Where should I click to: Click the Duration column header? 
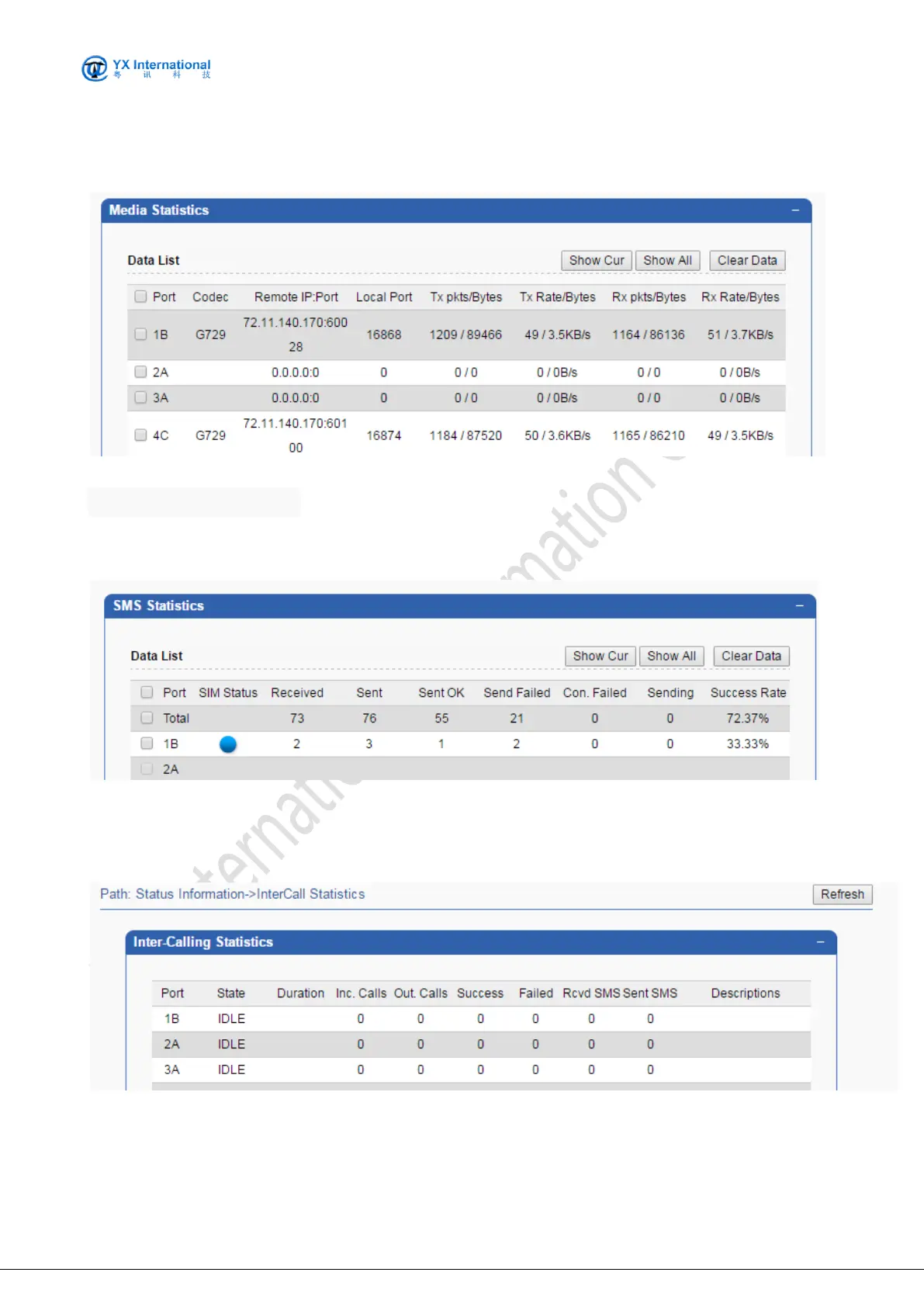point(301,993)
